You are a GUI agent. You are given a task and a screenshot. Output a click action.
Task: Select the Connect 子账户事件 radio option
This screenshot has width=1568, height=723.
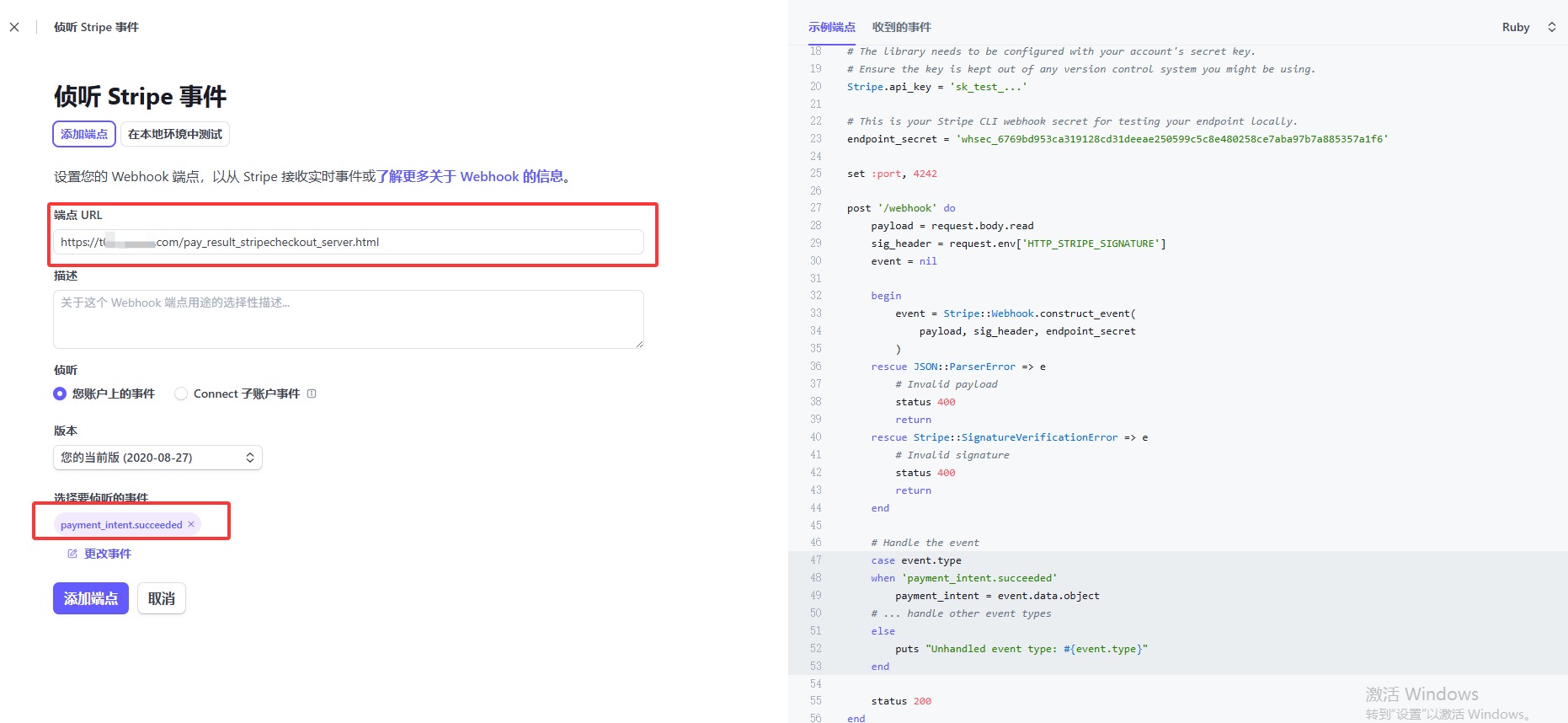point(181,394)
